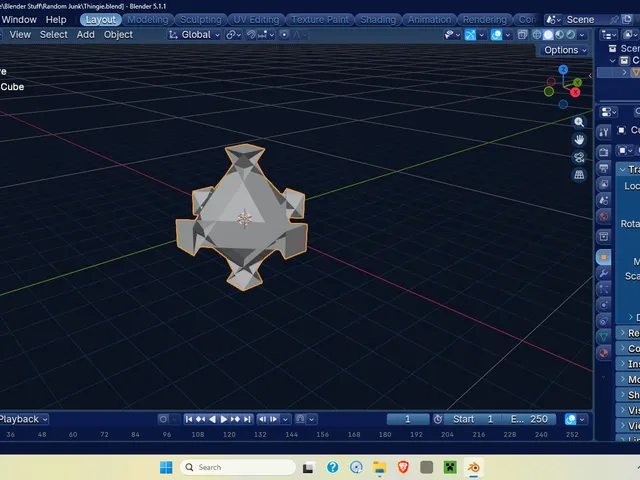Open the Tool properties tab (wrench-screwdriver)
Screen dimensions: 640x480
click(604, 132)
